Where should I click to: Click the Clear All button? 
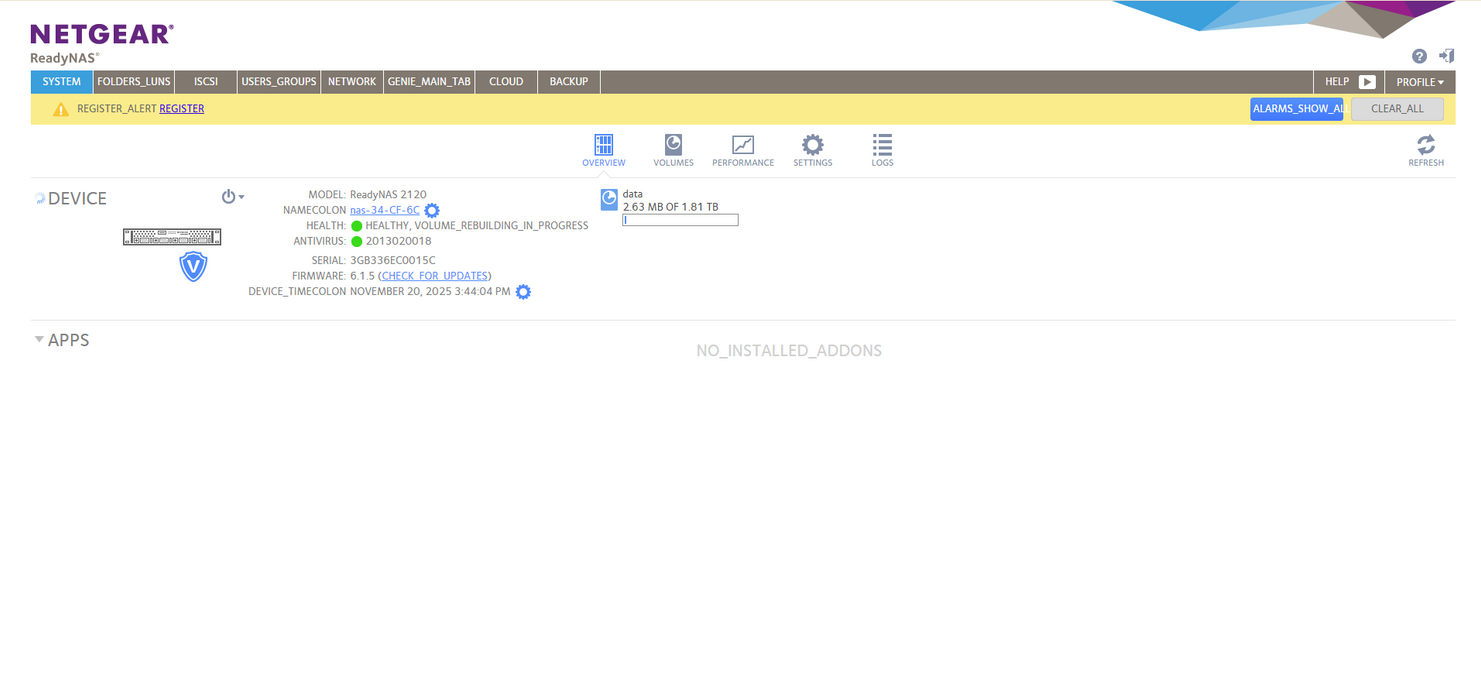[x=1396, y=109]
